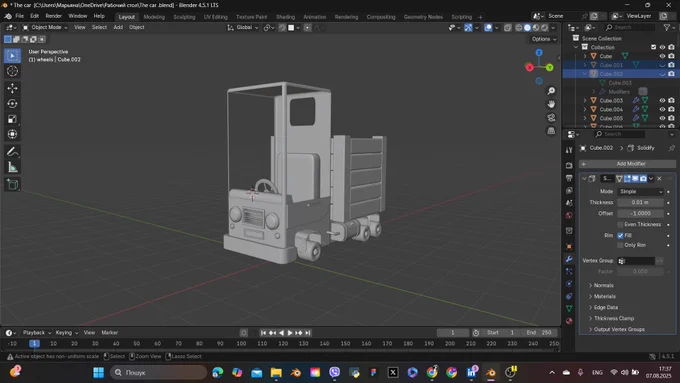Viewport: 680px width, 383px height.
Task: Jump to the timeline end frame
Action: pyautogui.click(x=307, y=333)
